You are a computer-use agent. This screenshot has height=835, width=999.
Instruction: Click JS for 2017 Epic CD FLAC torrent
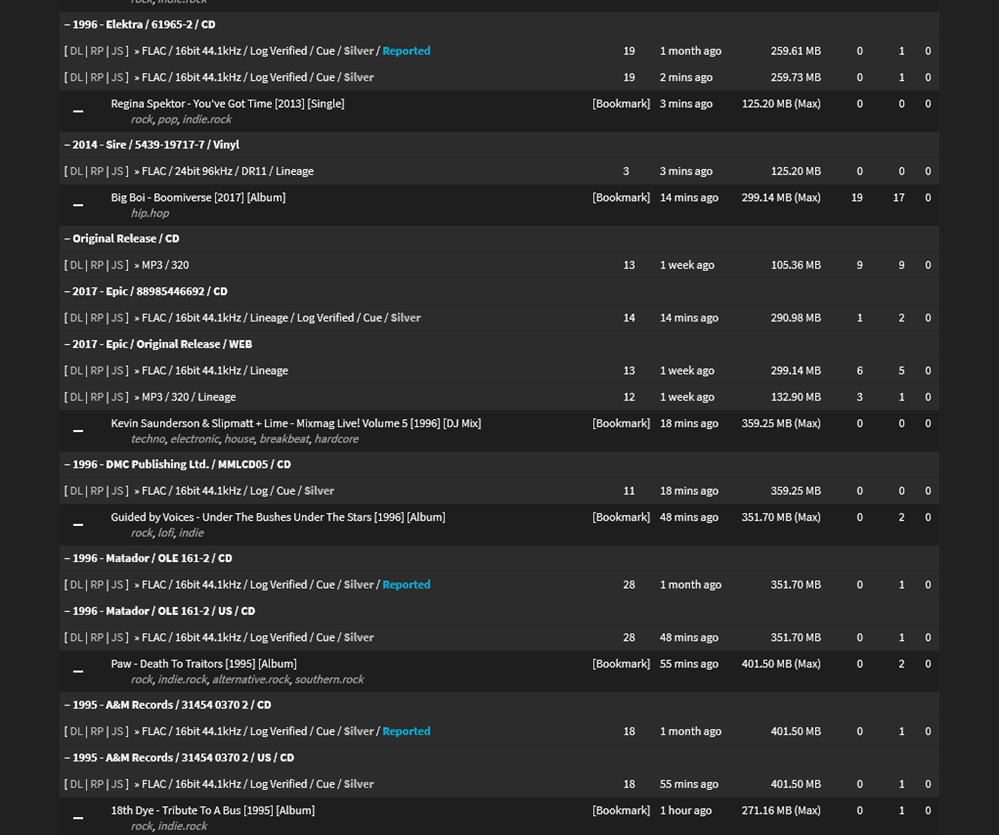pos(117,318)
